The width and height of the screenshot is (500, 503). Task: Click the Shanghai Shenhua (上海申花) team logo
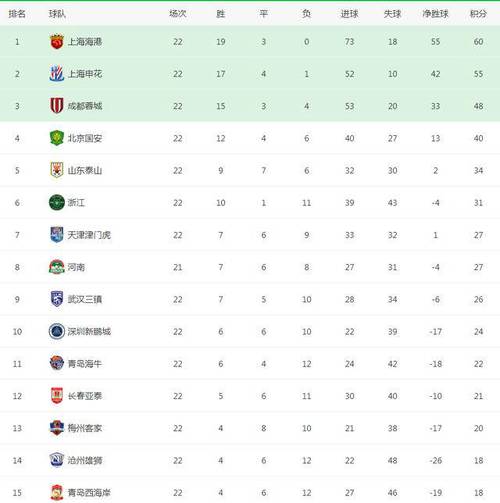pos(57,74)
